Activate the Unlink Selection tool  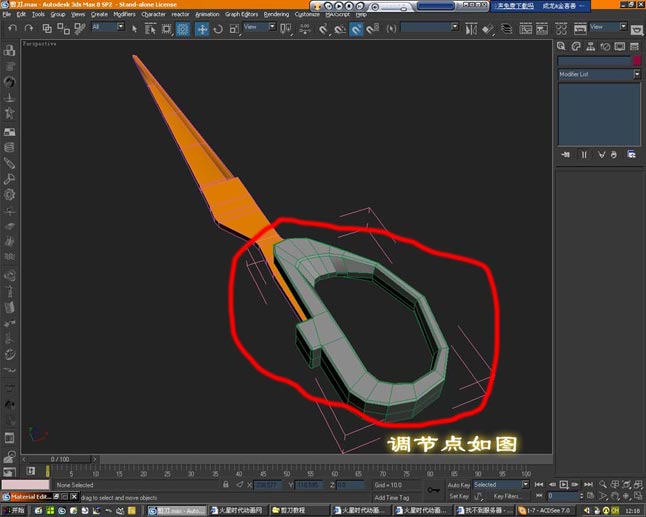pos(63,28)
